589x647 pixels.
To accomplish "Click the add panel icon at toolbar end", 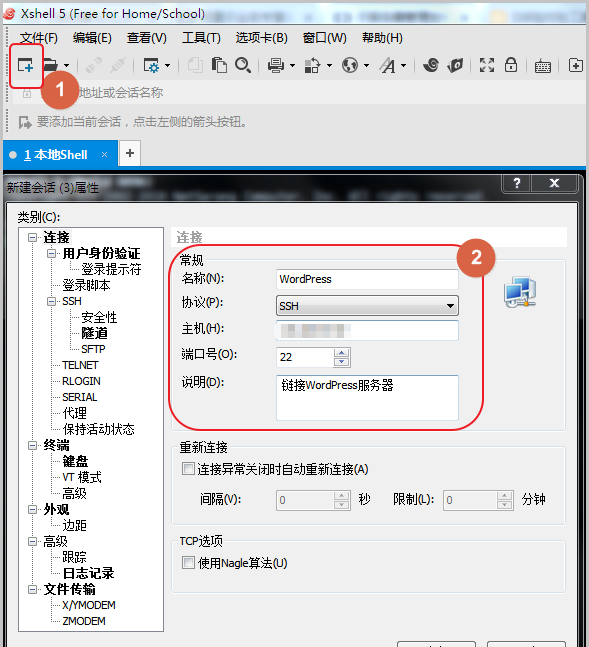I will [575, 65].
